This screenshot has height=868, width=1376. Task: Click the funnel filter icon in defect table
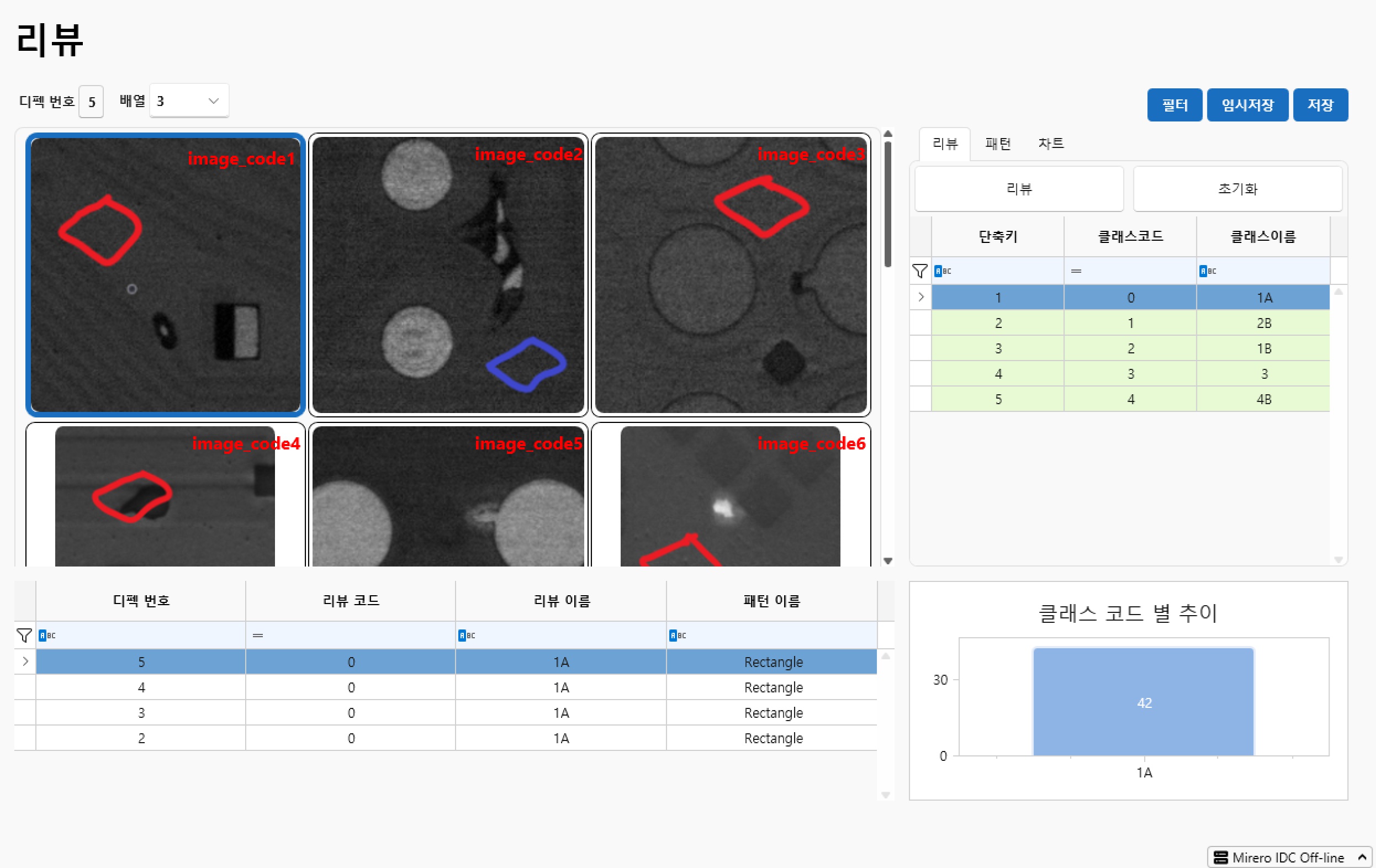point(24,635)
